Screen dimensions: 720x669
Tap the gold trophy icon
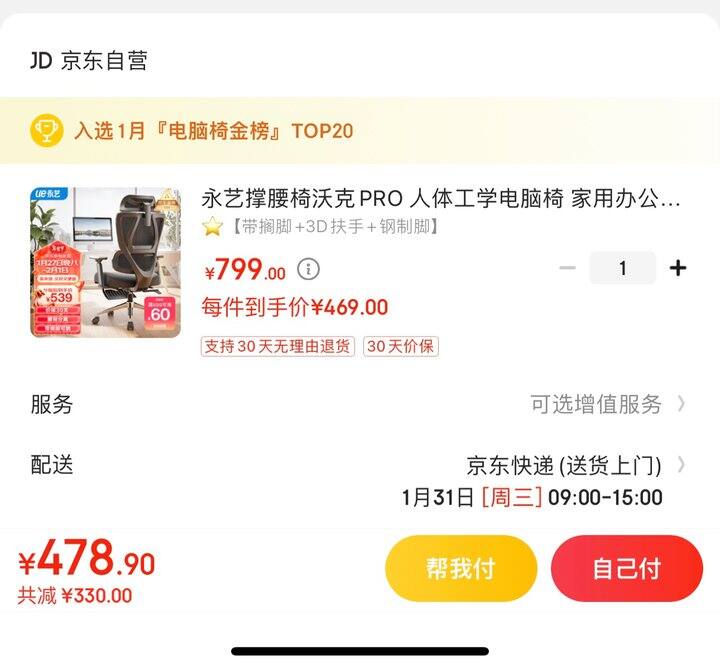click(x=46, y=130)
